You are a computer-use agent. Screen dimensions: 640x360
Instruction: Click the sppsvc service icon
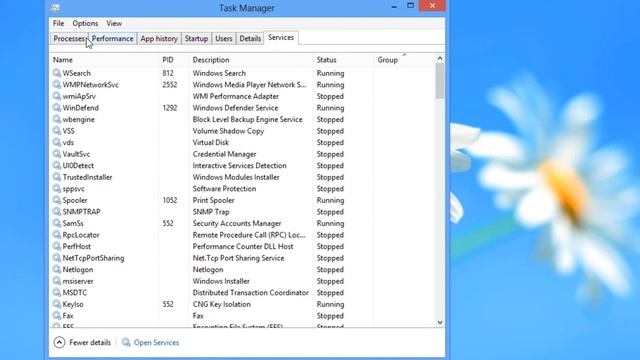[57, 189]
